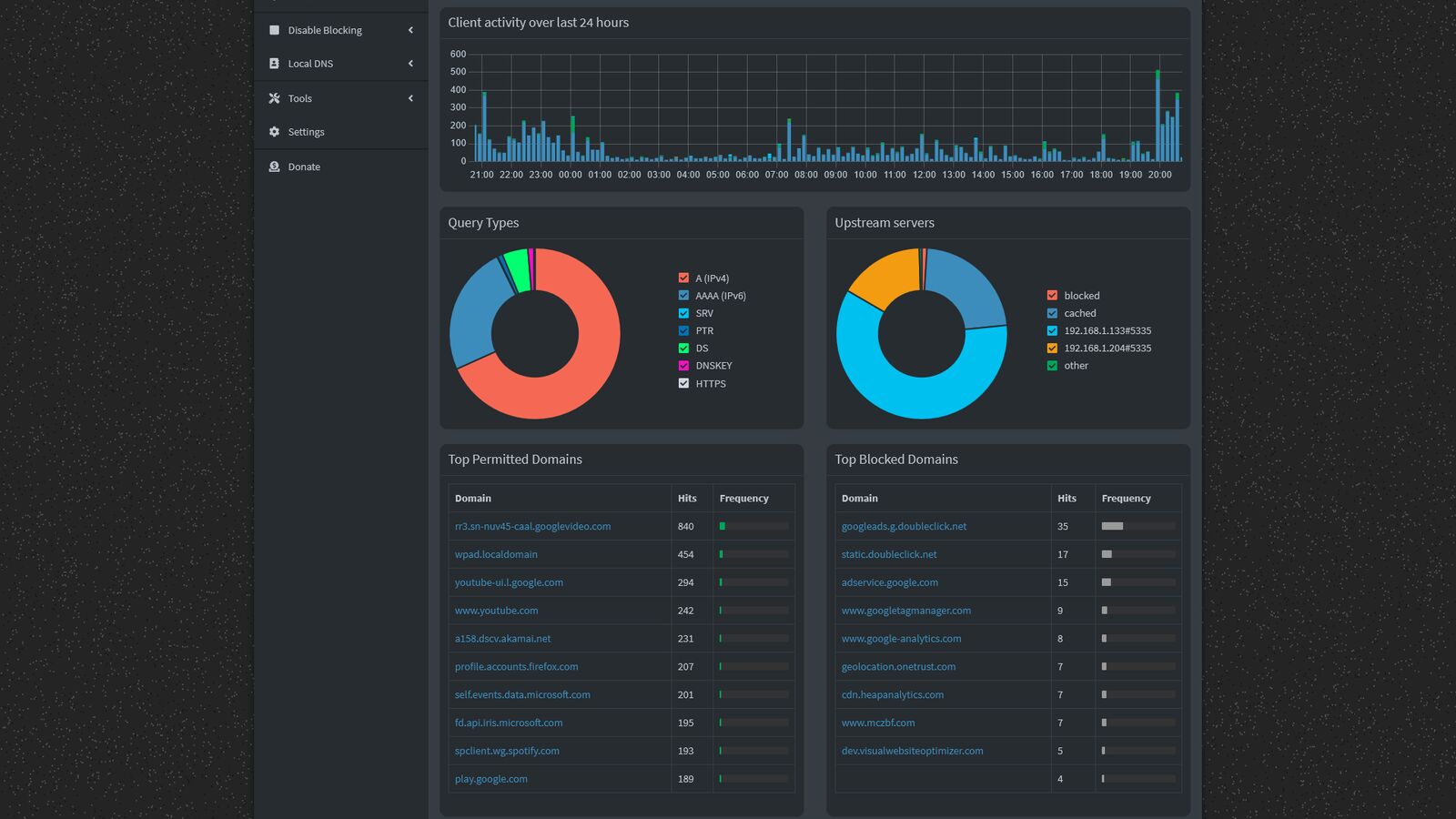The height and width of the screenshot is (819, 1456).
Task: Click frequency bar for googleads.g.doubleclick.net
Action: coord(1137,526)
